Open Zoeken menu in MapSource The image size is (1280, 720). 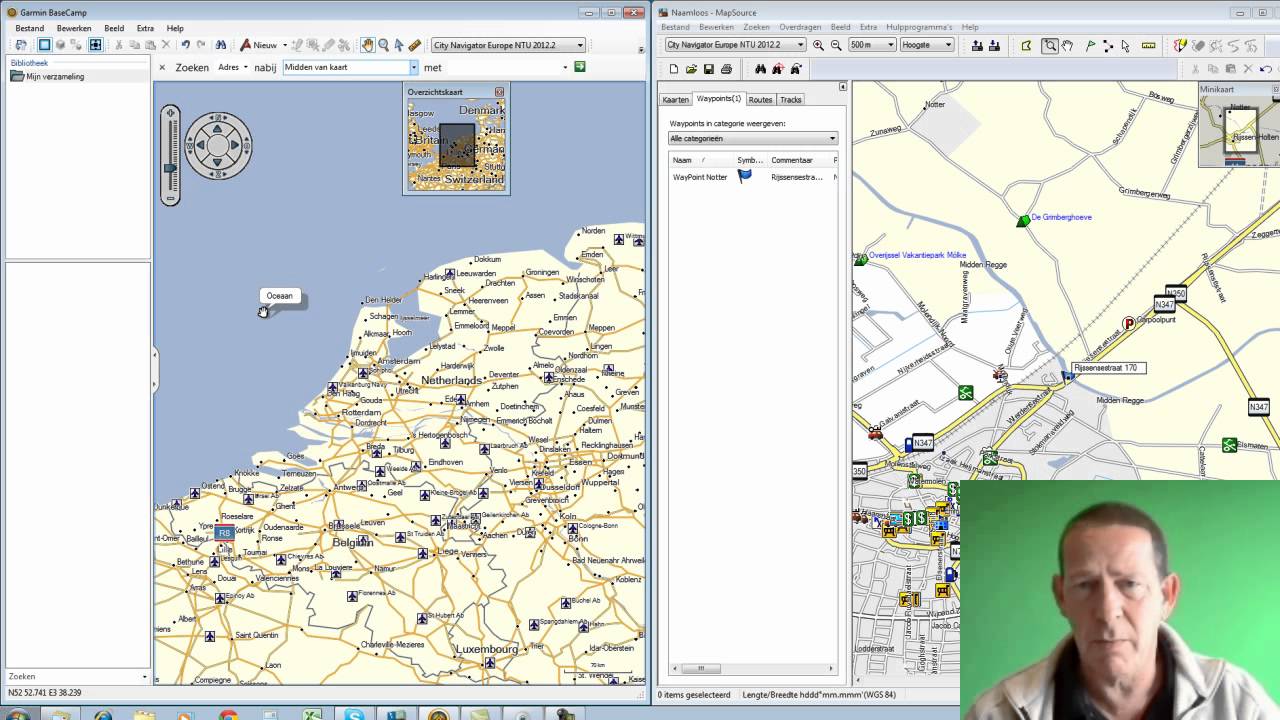click(x=756, y=27)
